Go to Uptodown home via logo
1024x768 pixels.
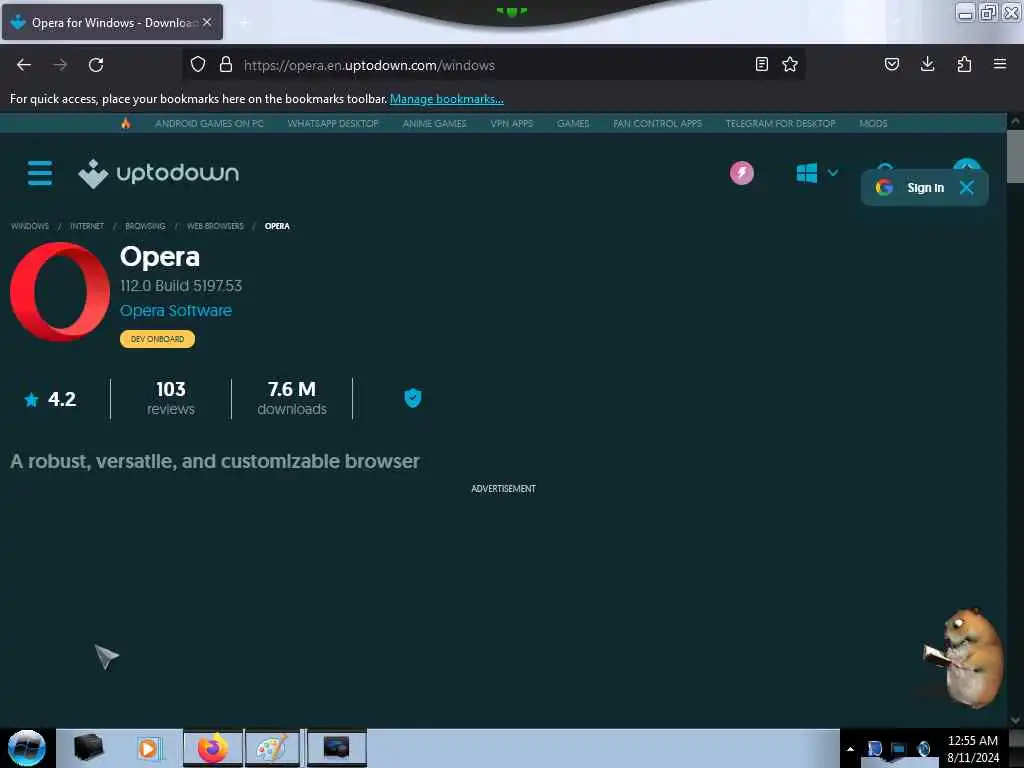(159, 173)
